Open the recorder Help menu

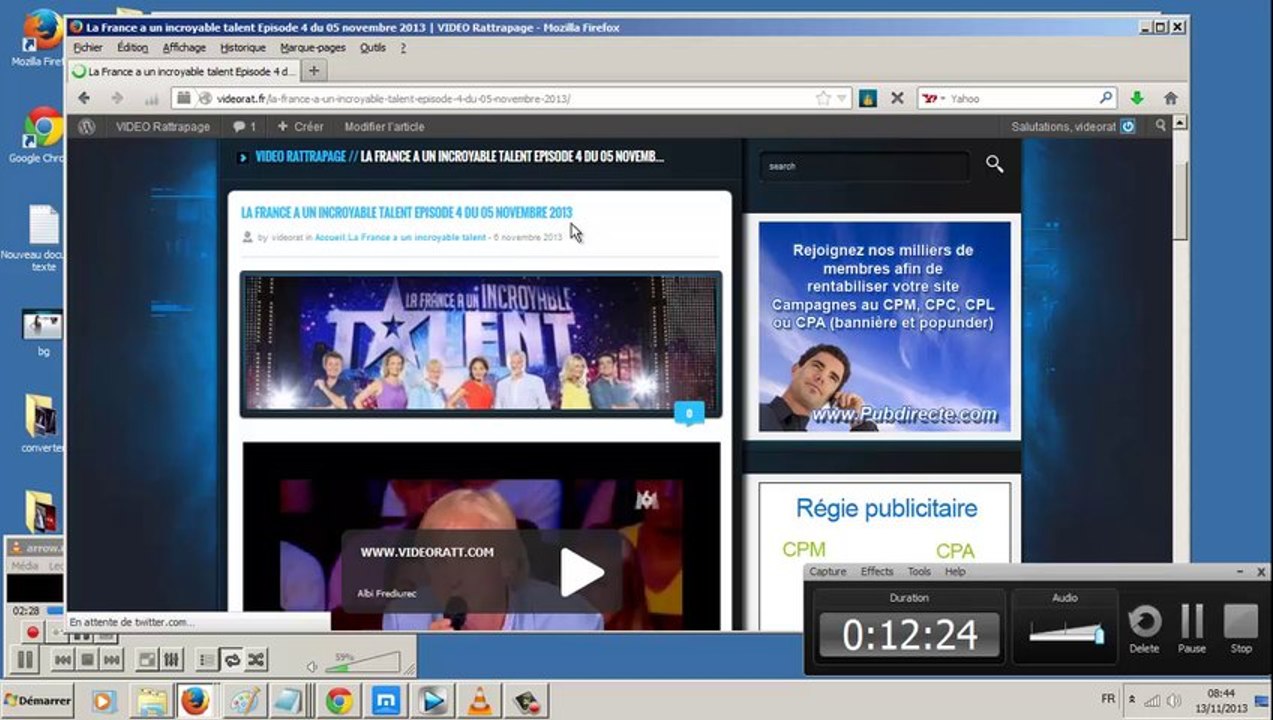pyautogui.click(x=955, y=572)
